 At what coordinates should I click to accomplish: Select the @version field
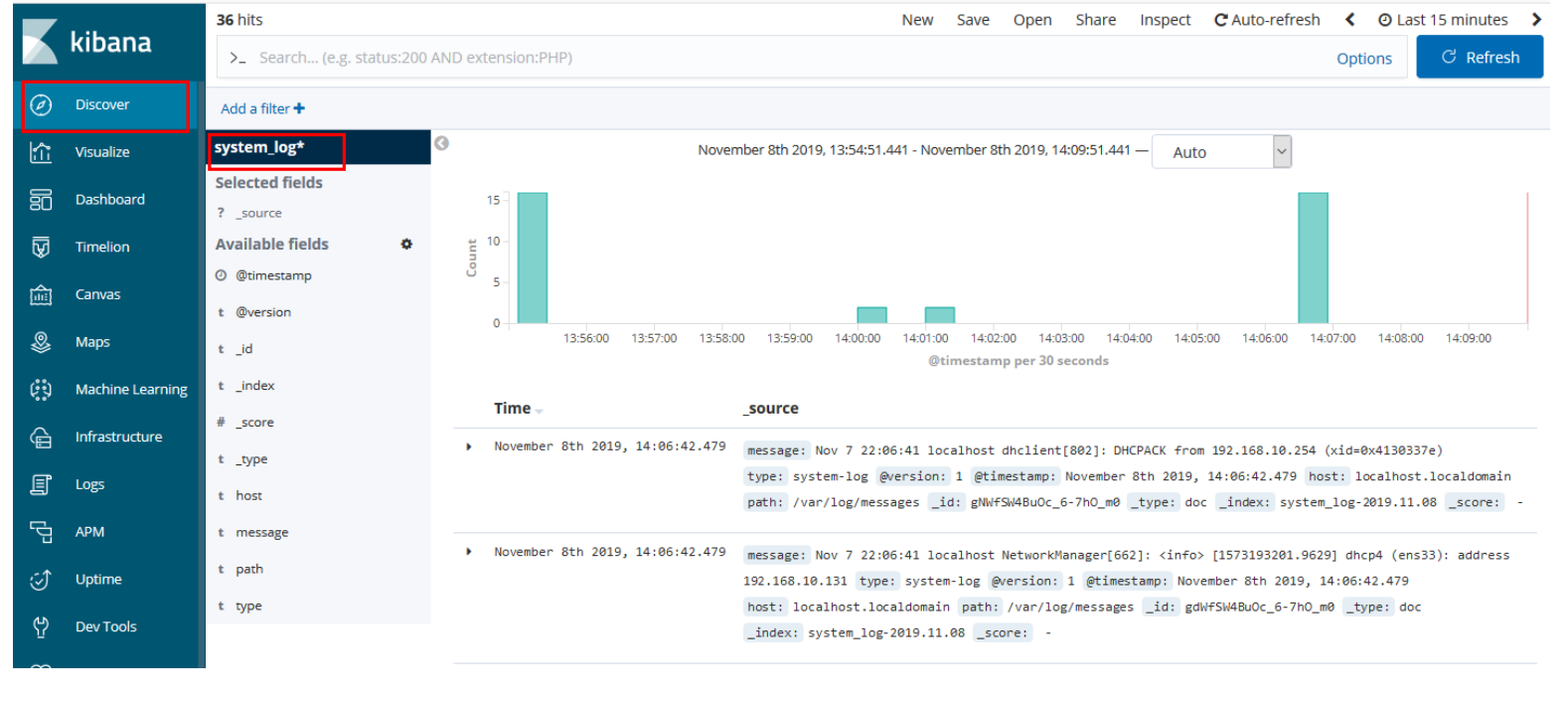tap(263, 312)
